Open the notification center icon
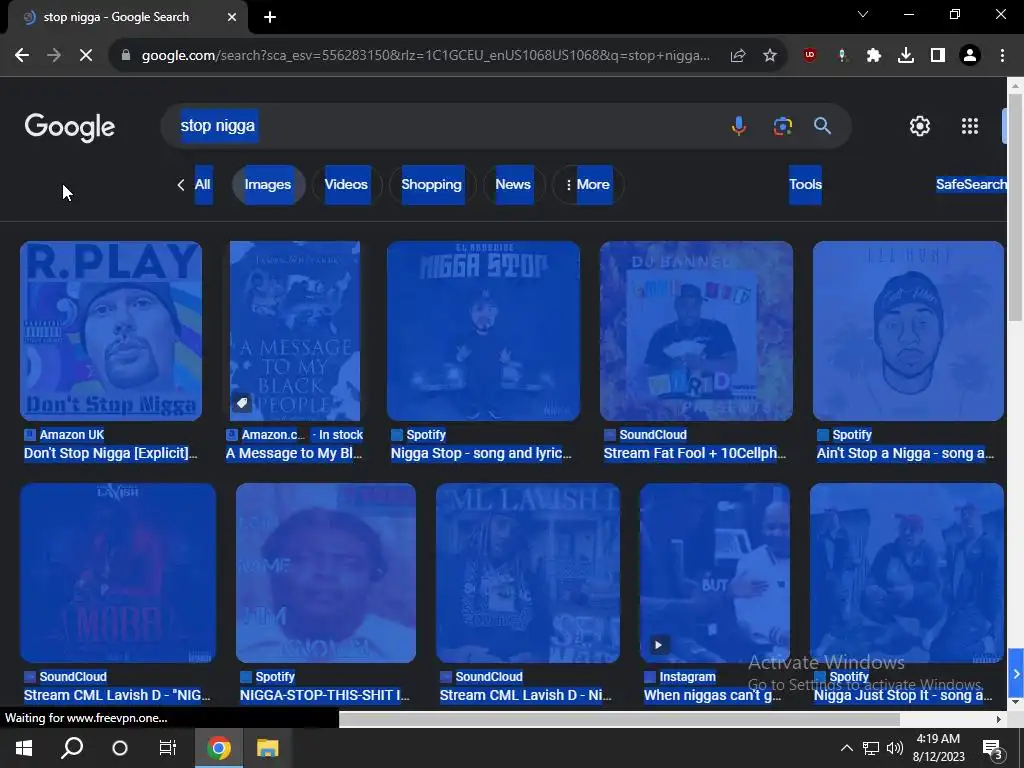Image resolution: width=1024 pixels, height=768 pixels. tap(993, 749)
